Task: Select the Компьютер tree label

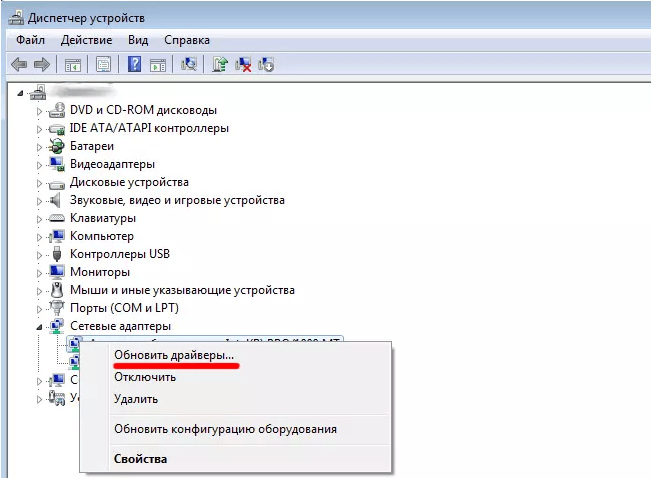Action: click(x=102, y=236)
